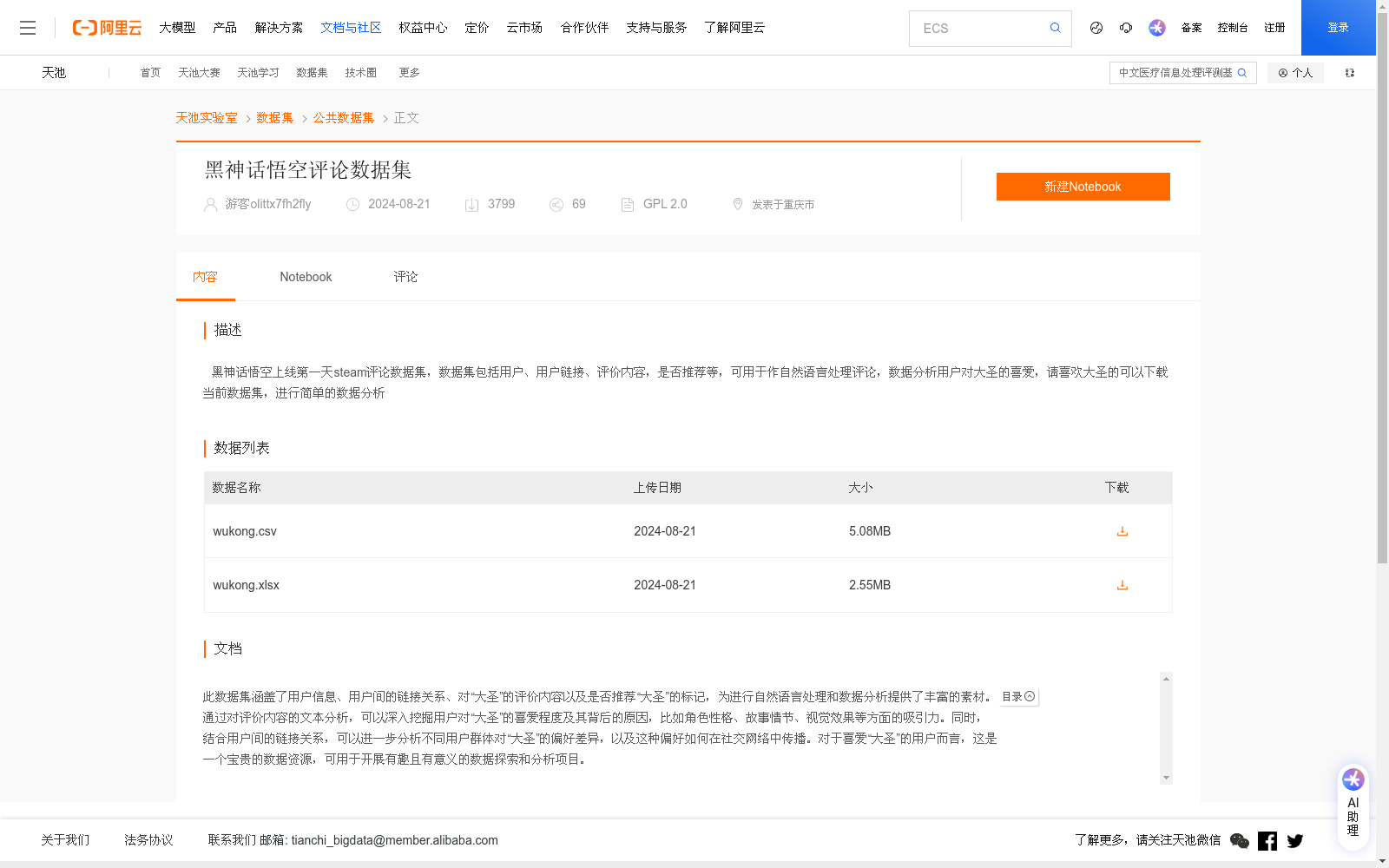
Task: Switch to the Notebook tab
Action: tap(306, 277)
